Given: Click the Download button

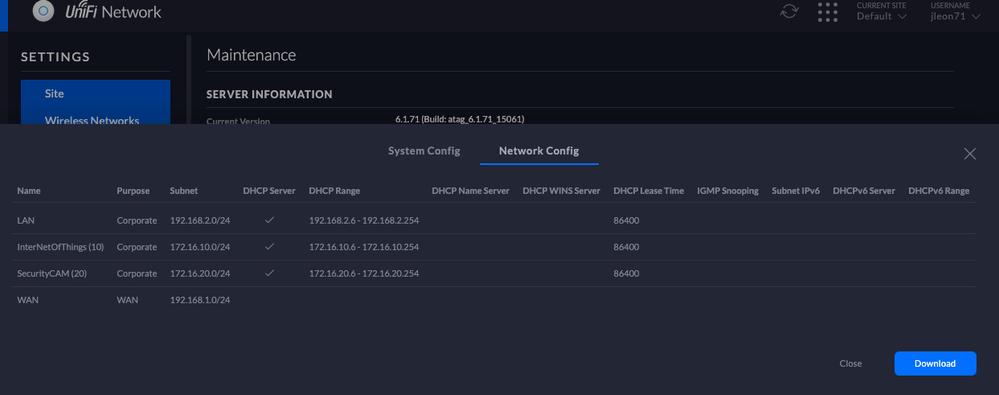Looking at the screenshot, I should tap(935, 364).
